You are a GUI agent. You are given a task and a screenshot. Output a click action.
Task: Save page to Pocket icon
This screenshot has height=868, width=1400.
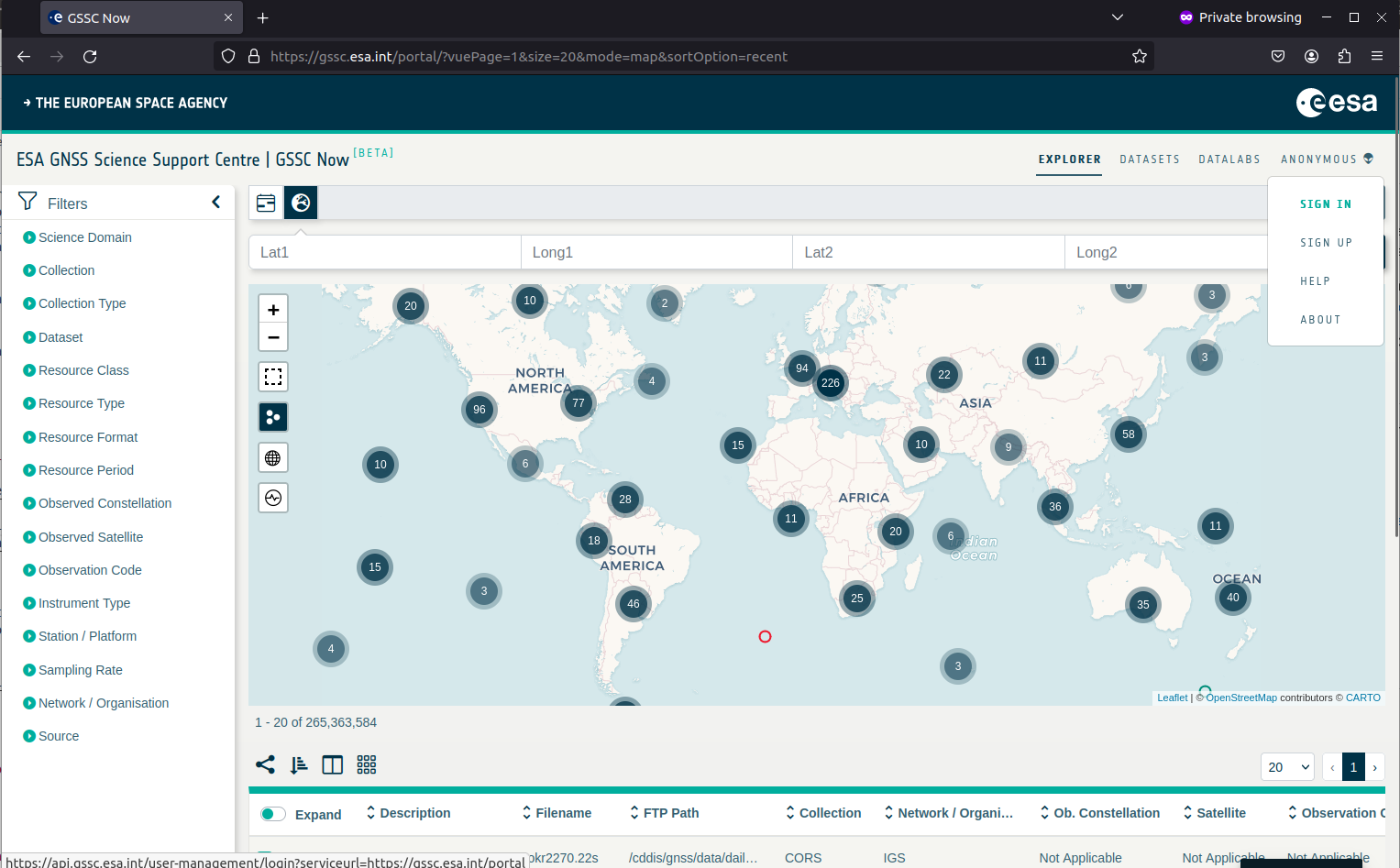1278,57
